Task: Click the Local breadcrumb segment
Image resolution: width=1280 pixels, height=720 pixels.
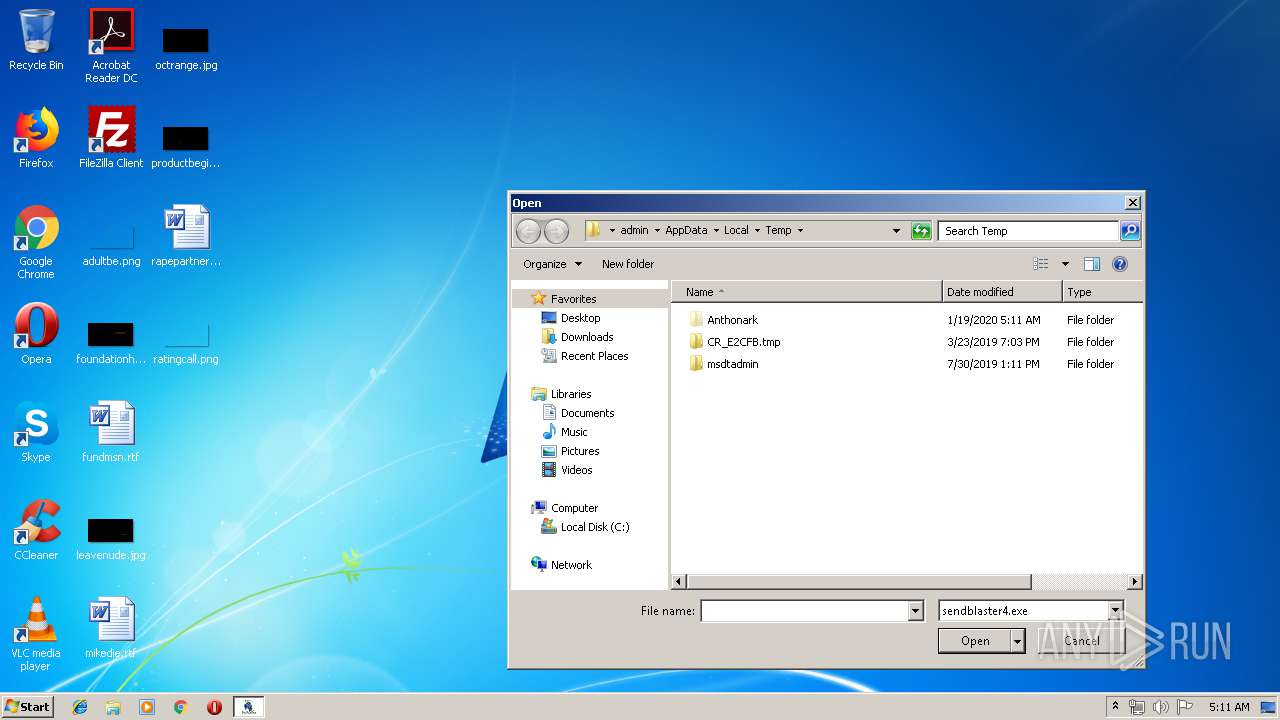Action: (736, 230)
